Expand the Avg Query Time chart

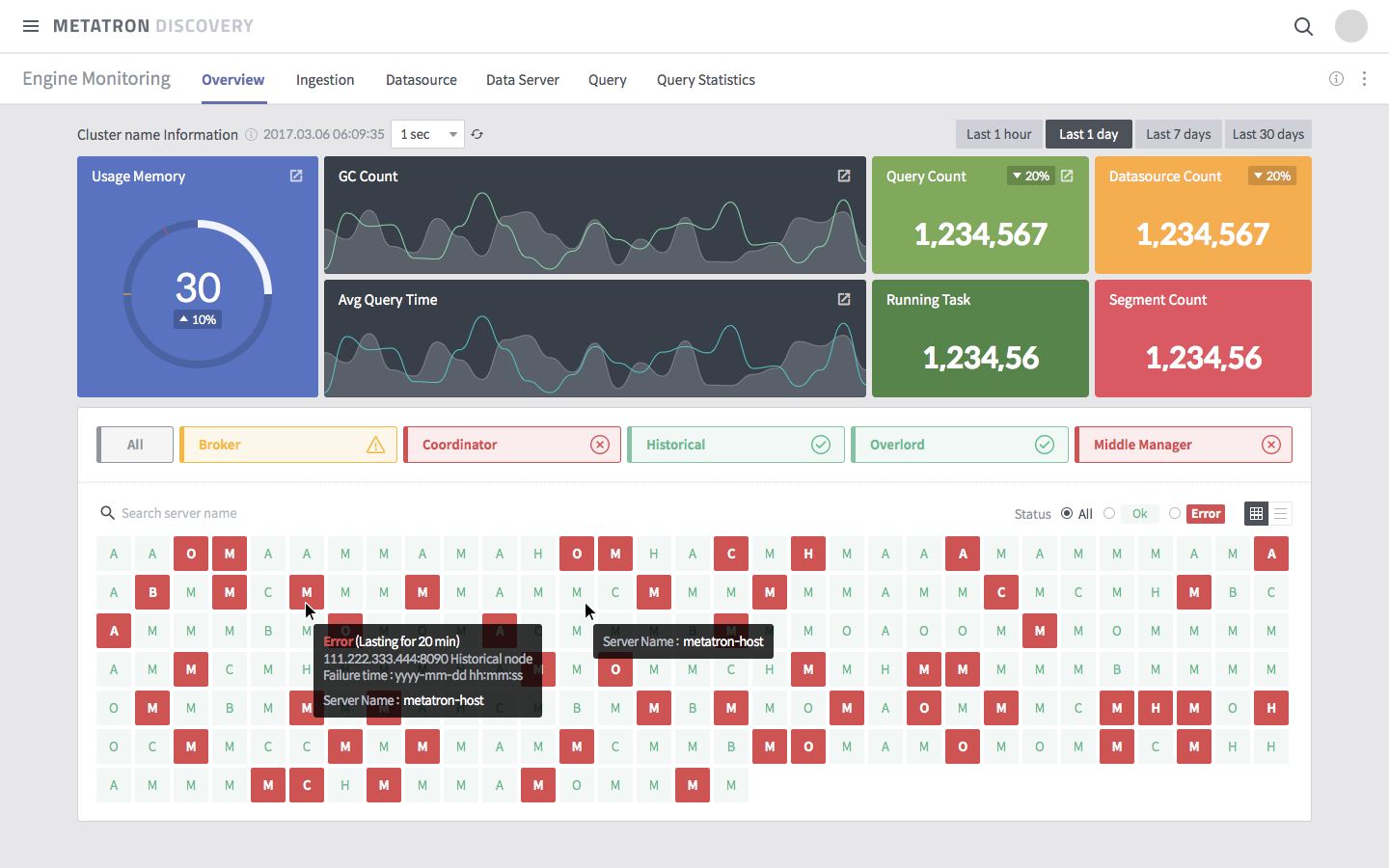pos(843,299)
